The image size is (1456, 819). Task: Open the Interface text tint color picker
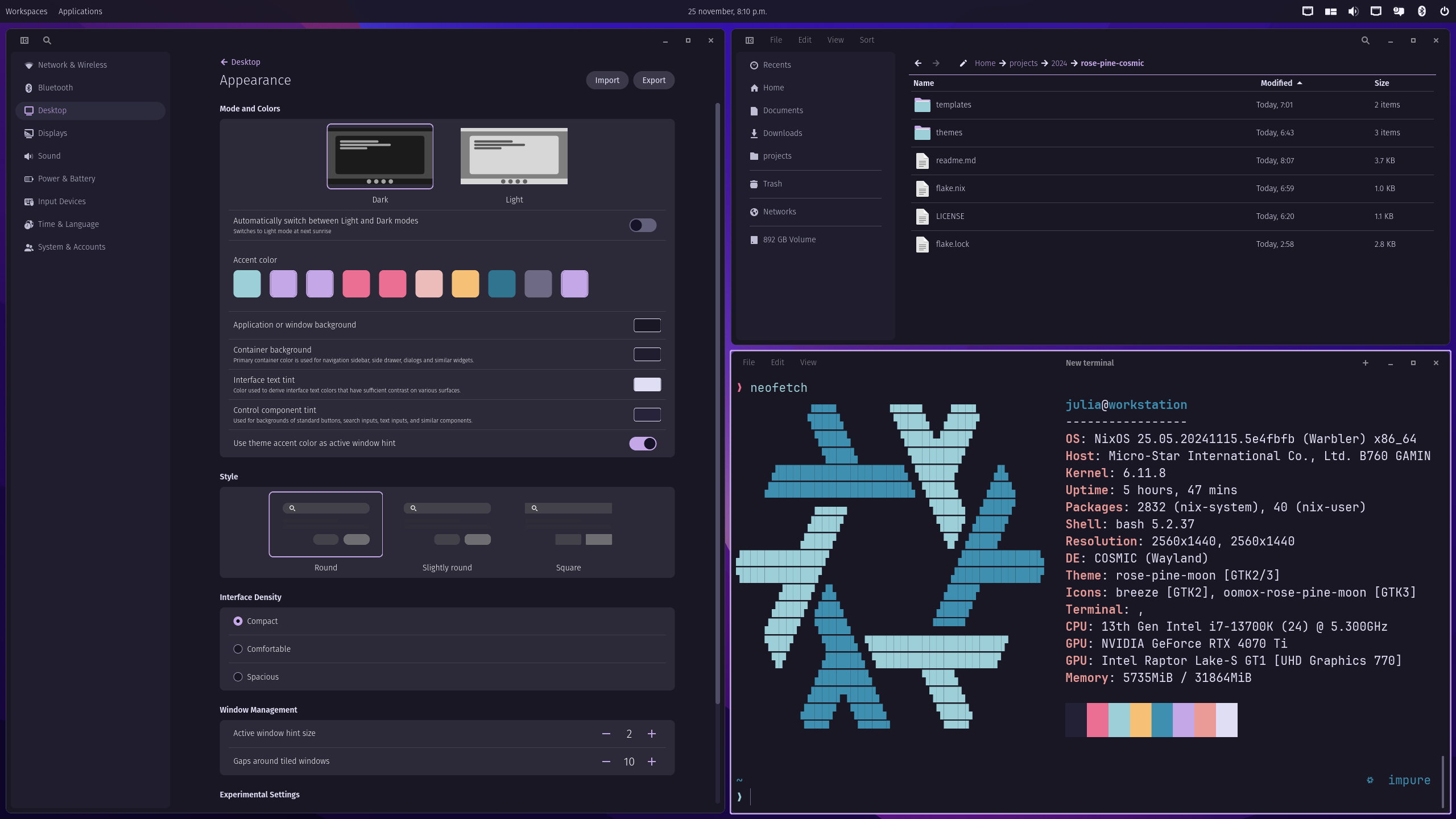click(647, 384)
